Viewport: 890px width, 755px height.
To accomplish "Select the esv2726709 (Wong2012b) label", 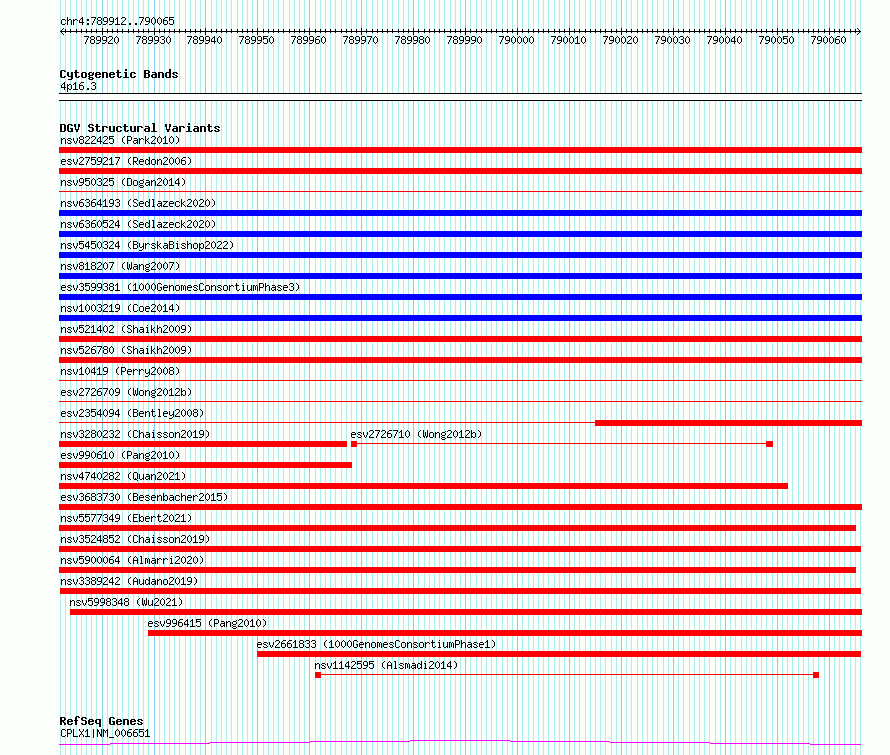I will [x=126, y=392].
